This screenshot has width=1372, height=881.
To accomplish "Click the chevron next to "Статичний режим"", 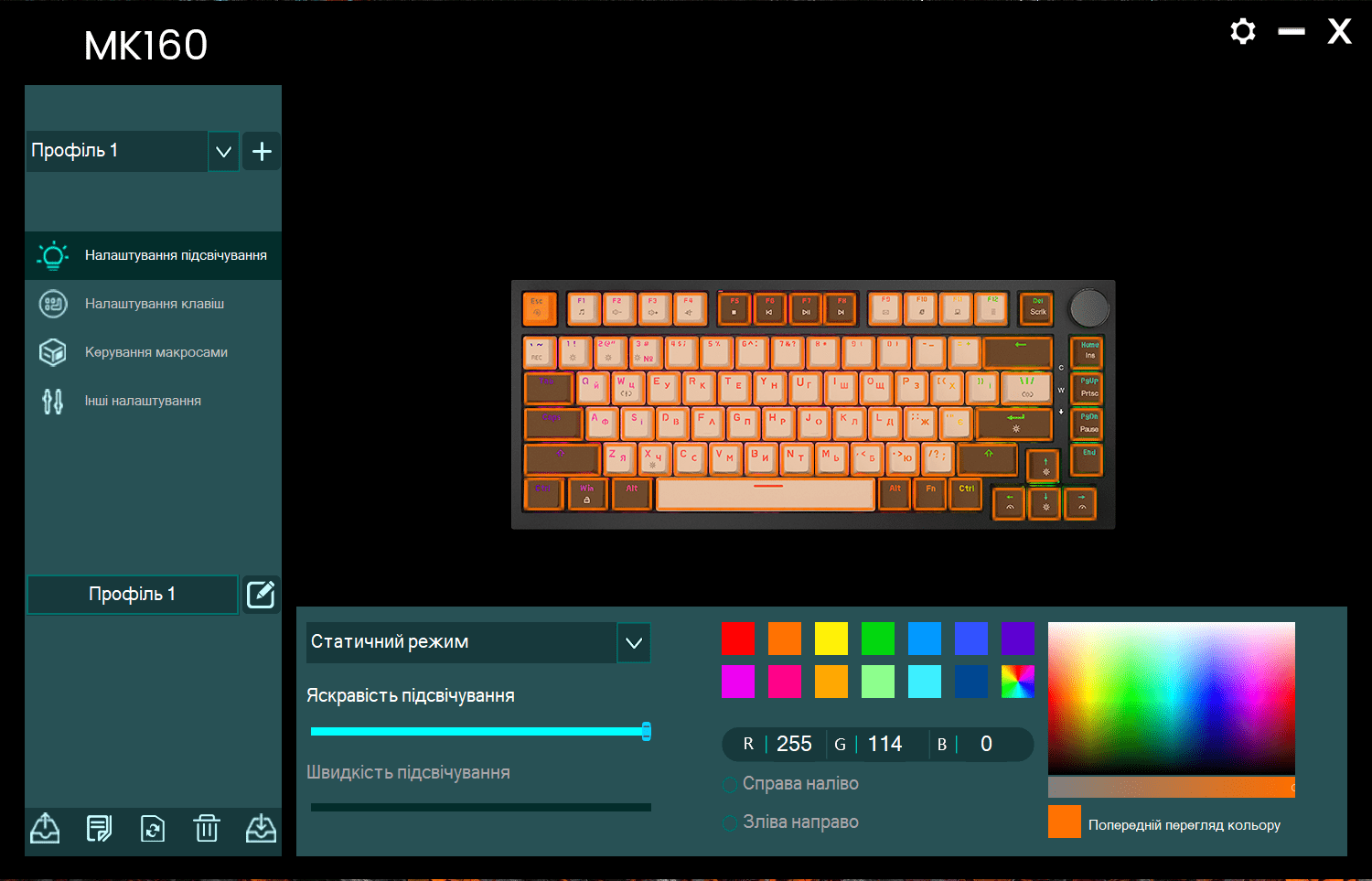I will (x=634, y=642).
